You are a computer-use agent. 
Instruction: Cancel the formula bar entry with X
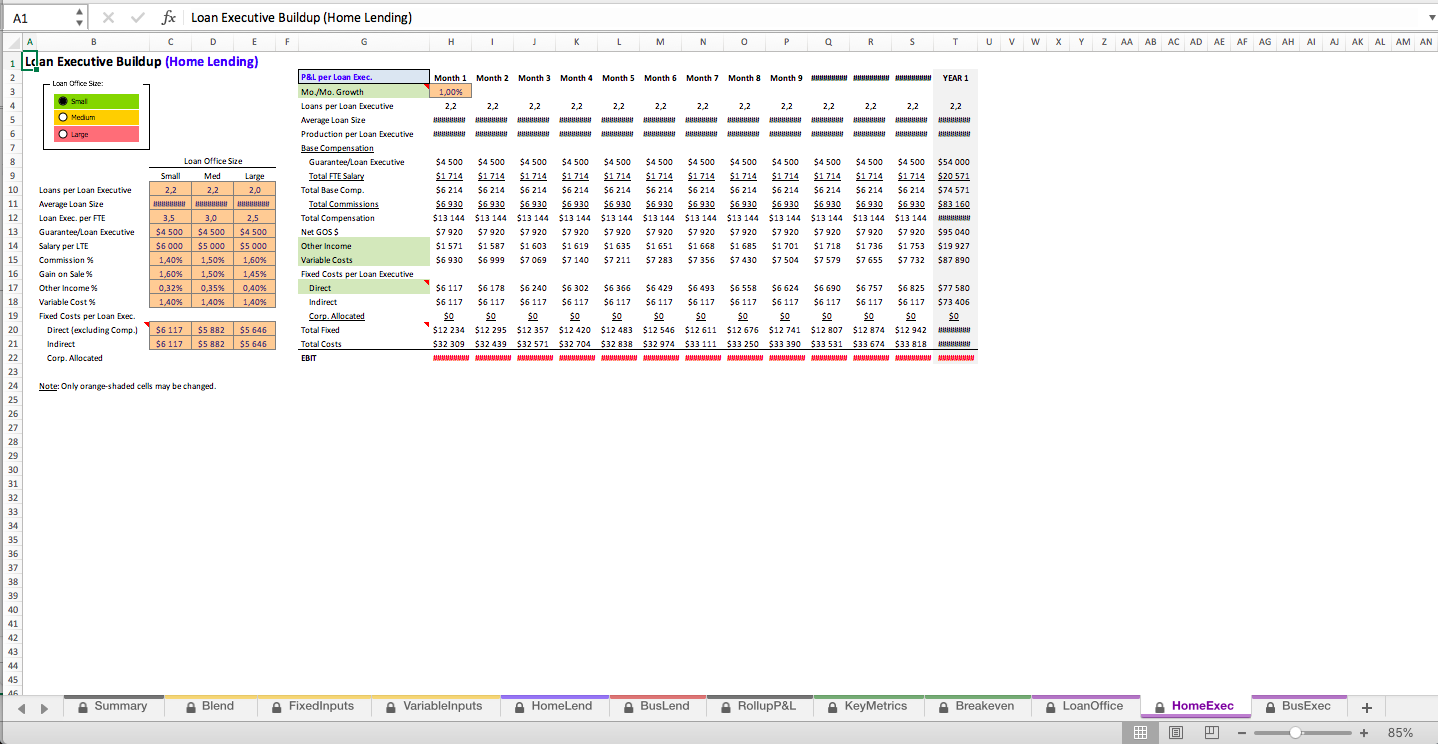pyautogui.click(x=109, y=17)
